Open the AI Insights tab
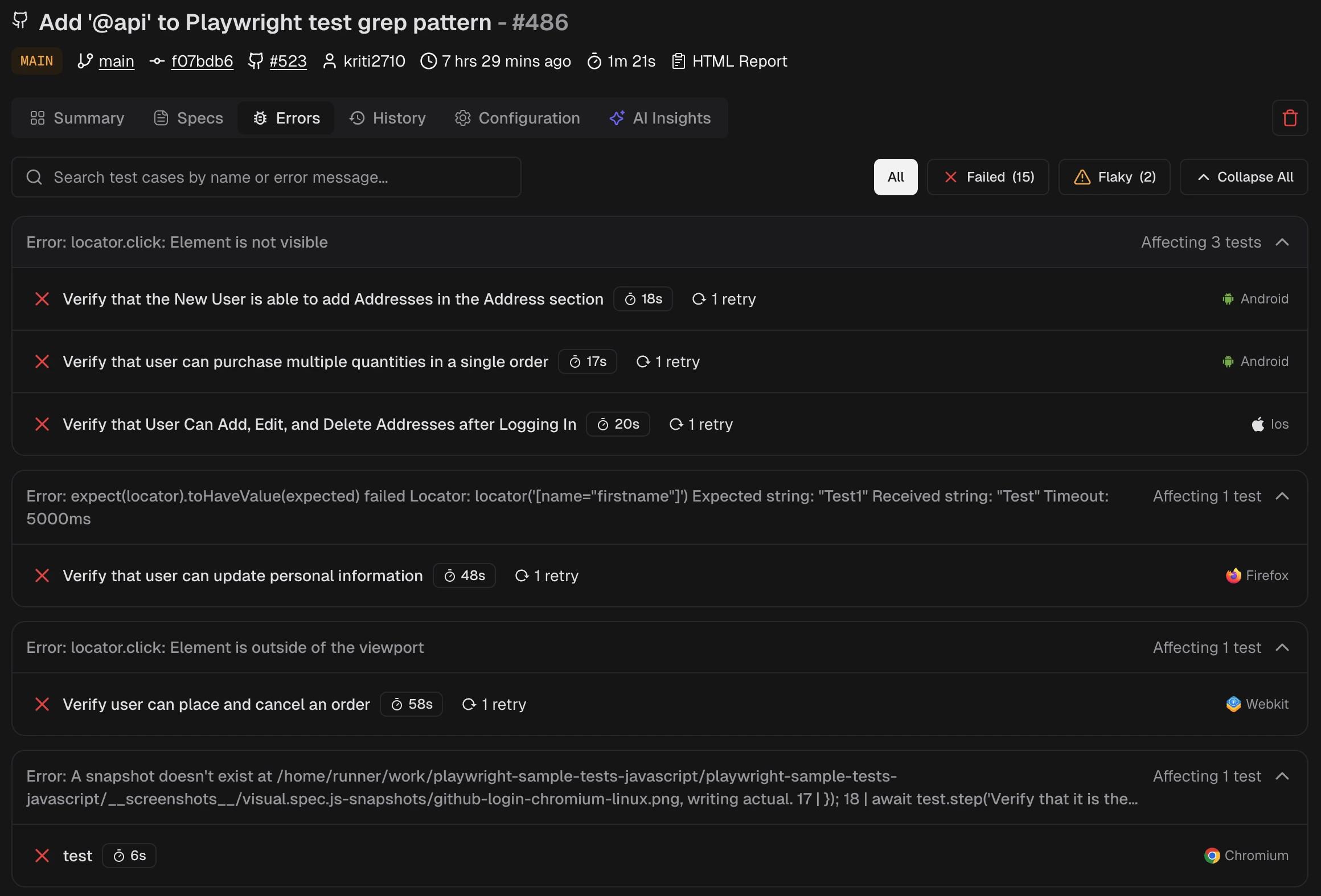 click(x=660, y=118)
